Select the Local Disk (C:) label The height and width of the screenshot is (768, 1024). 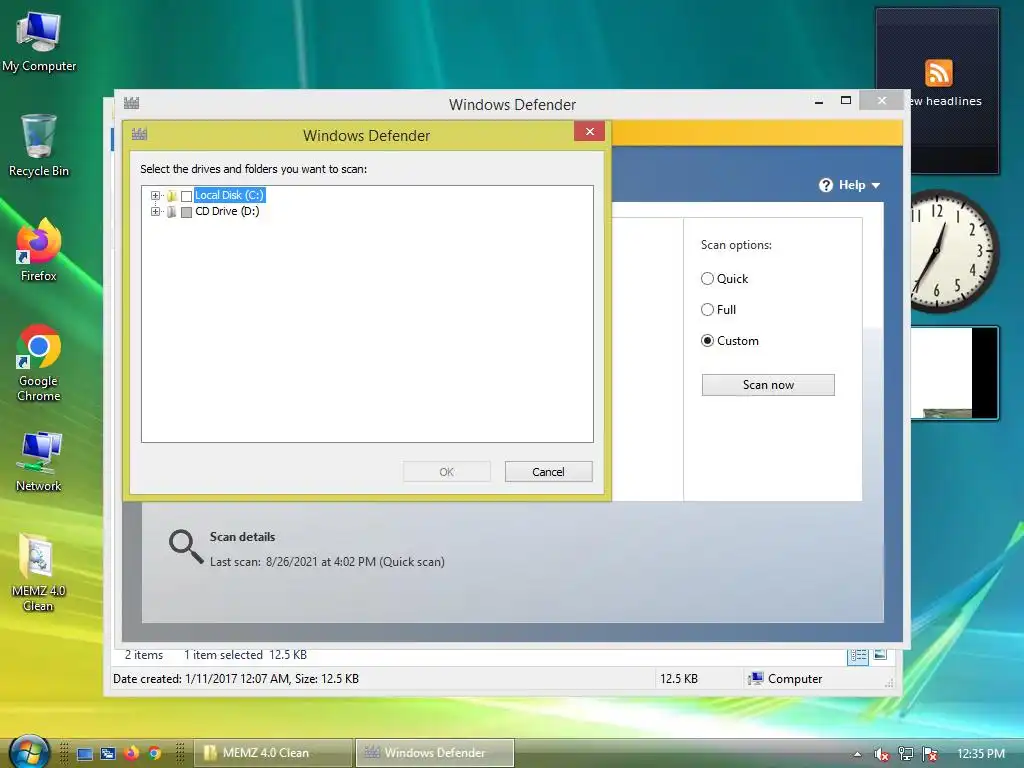click(229, 195)
